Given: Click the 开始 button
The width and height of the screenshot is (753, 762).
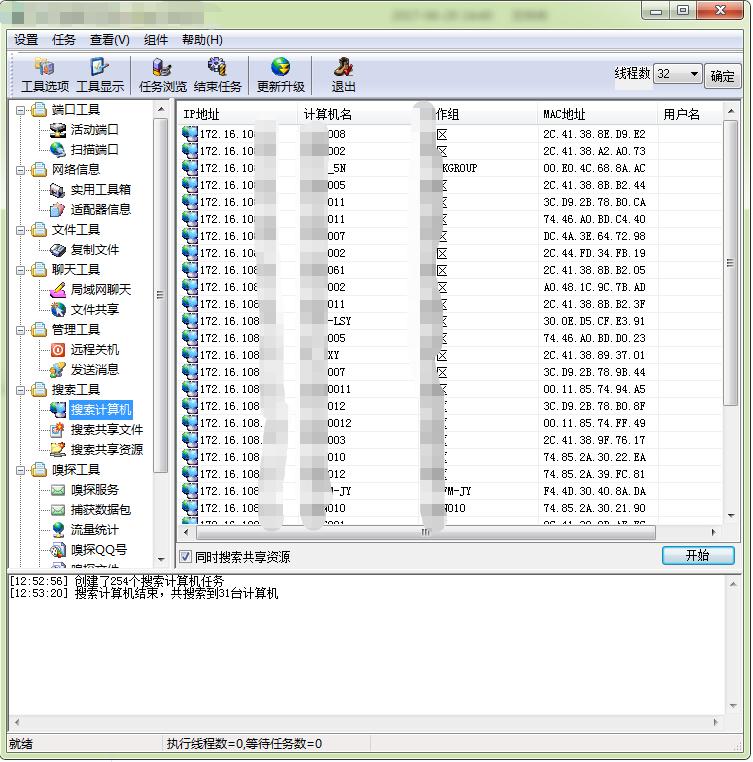Looking at the screenshot, I should [x=698, y=555].
